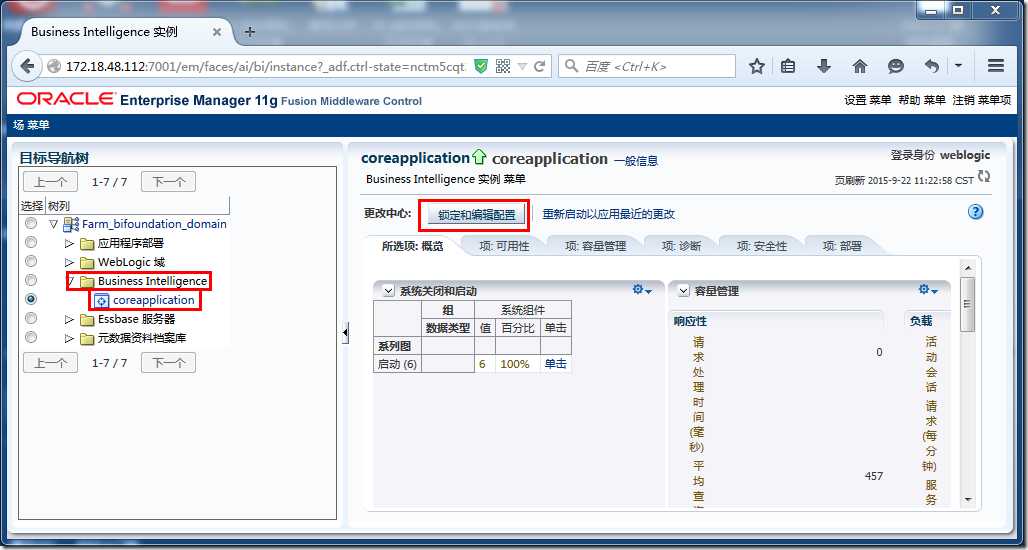This screenshot has height=550, width=1028.
Task: Open the 一般信息 link
Action: [x=636, y=161]
